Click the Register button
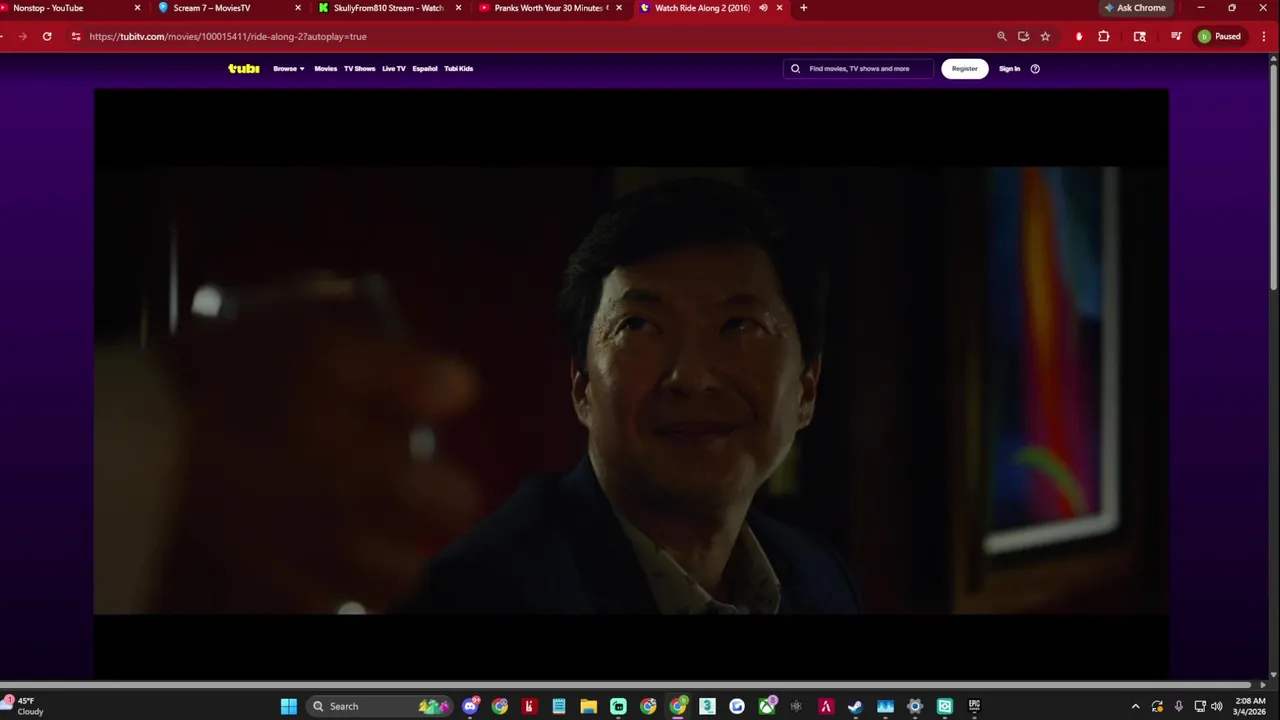Image resolution: width=1280 pixels, height=720 pixels. [965, 69]
